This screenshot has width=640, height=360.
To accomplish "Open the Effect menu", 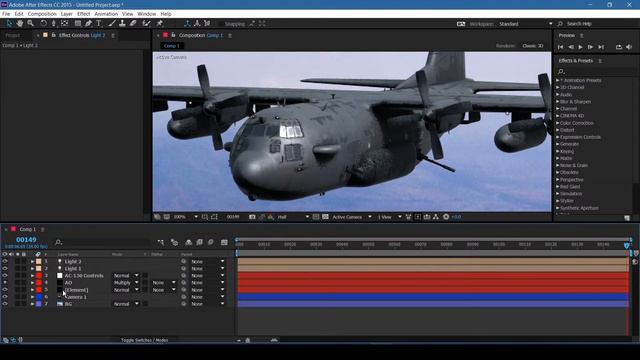I will coord(83,14).
